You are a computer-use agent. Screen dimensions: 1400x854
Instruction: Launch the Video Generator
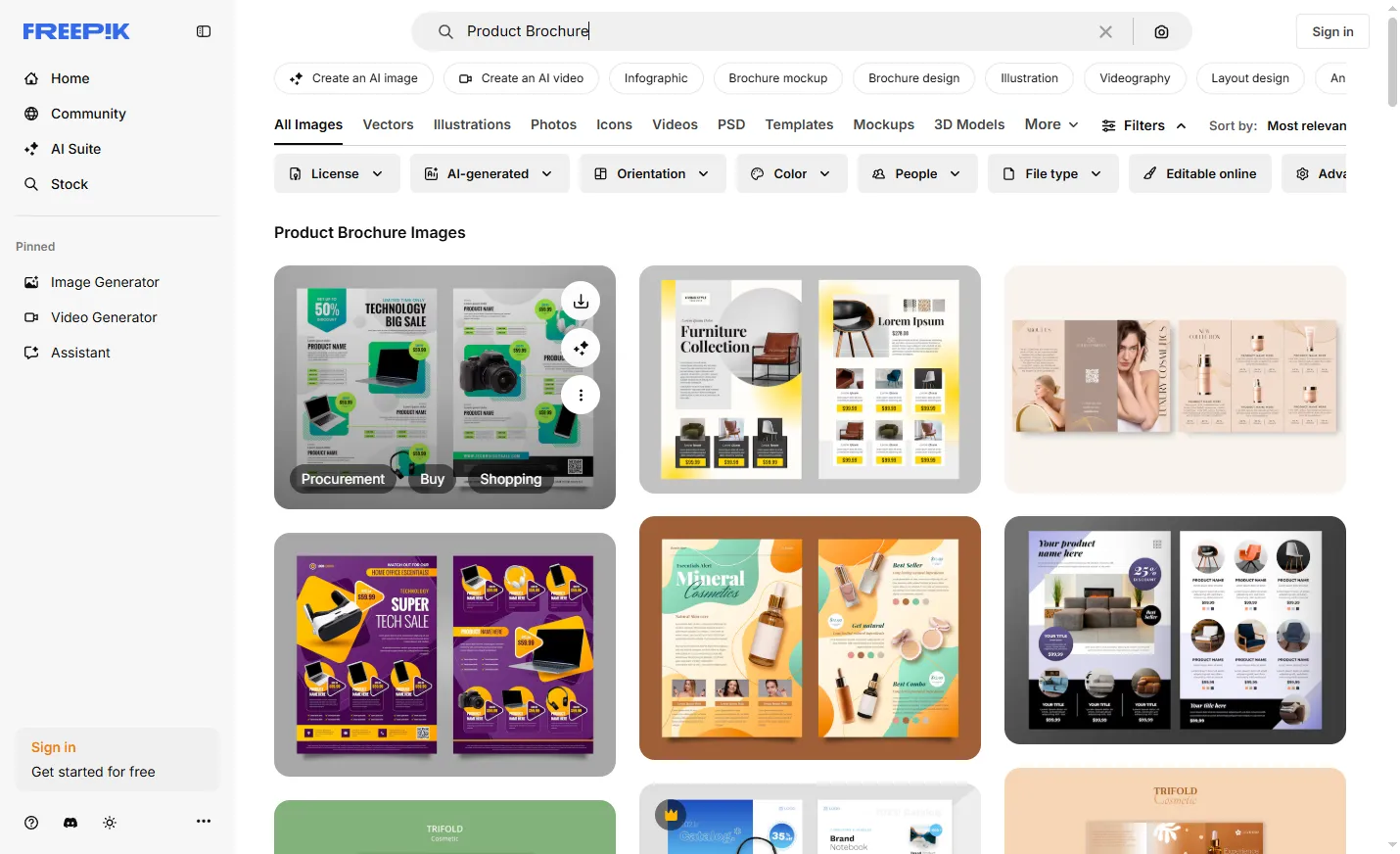(104, 317)
